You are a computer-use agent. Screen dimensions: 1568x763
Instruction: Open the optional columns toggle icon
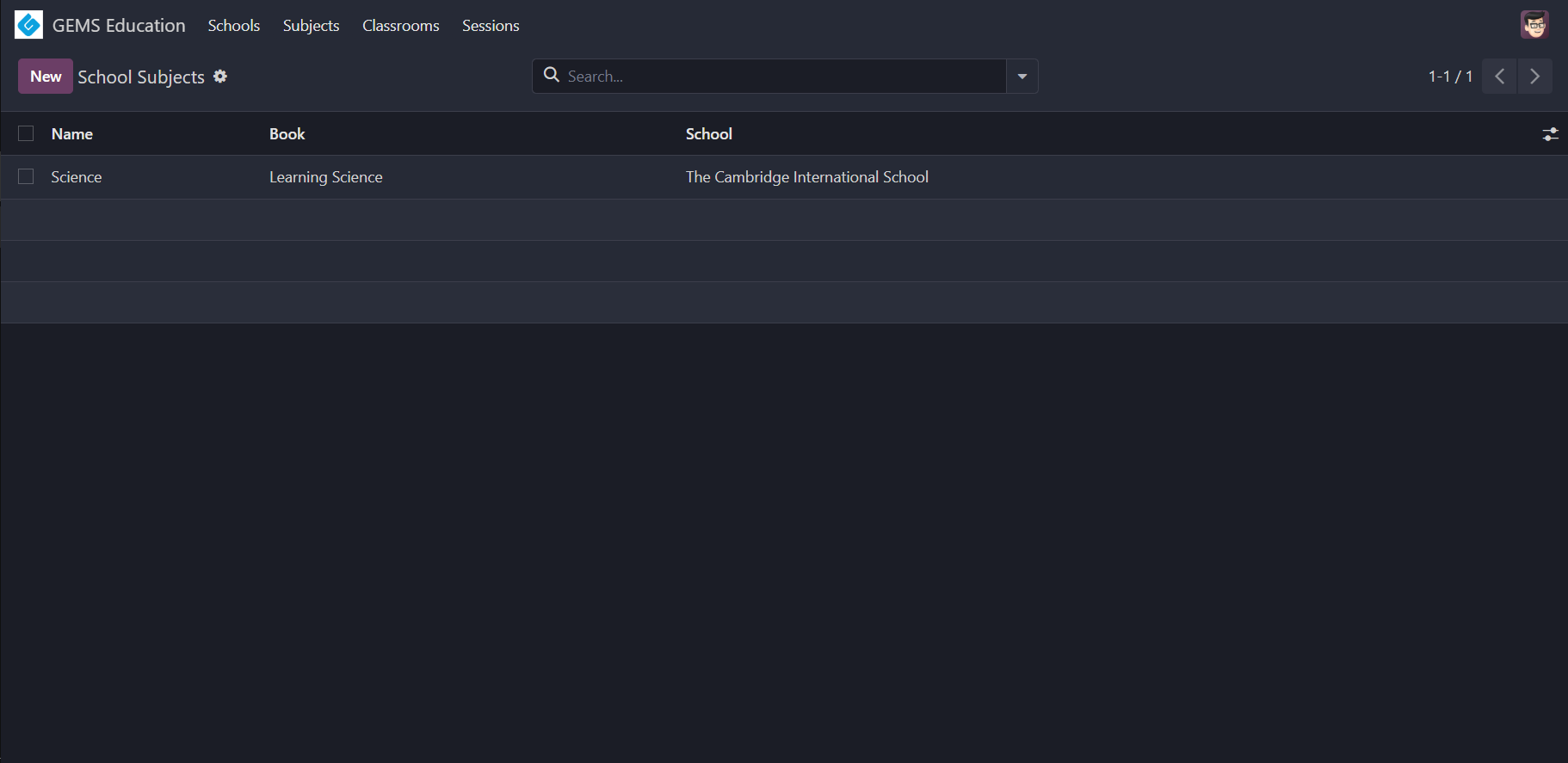1551,134
